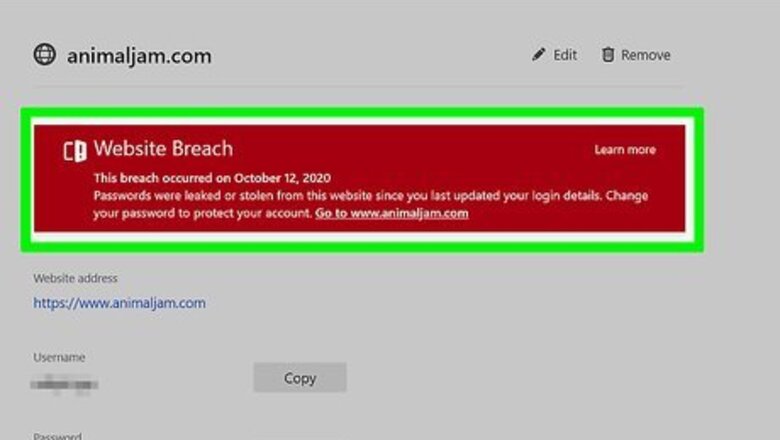Open the Learn more link
780x440 pixels.
pos(625,150)
